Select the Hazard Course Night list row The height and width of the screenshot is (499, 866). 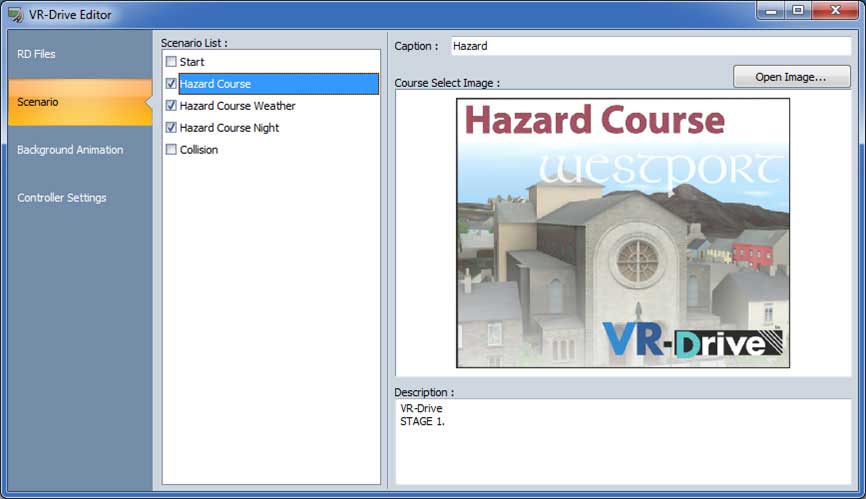point(271,128)
